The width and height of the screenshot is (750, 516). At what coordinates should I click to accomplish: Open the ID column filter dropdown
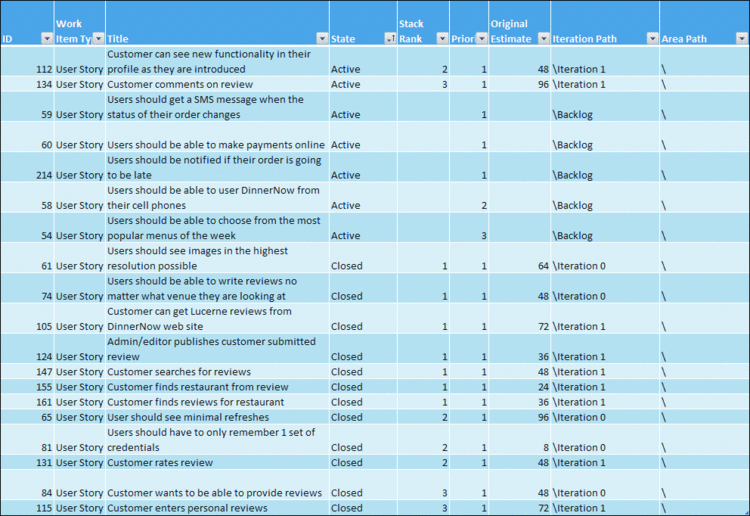click(x=46, y=39)
